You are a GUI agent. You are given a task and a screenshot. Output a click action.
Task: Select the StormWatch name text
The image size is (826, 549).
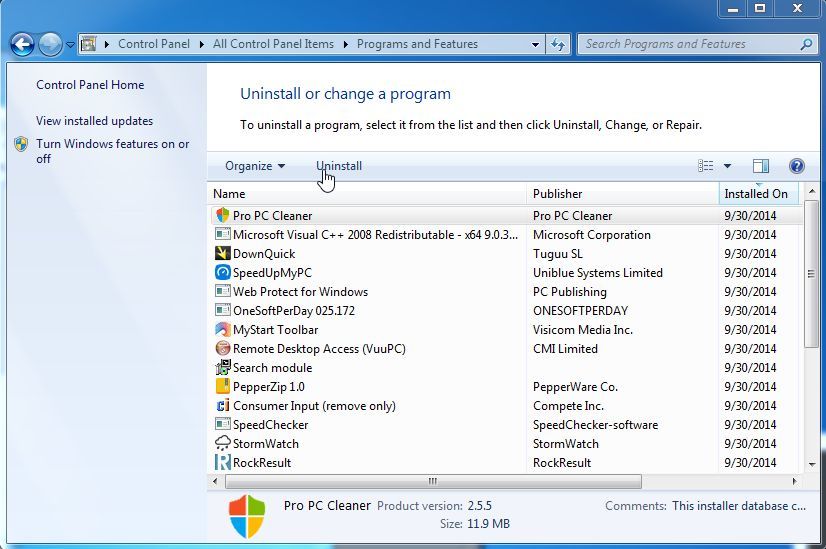(x=266, y=444)
